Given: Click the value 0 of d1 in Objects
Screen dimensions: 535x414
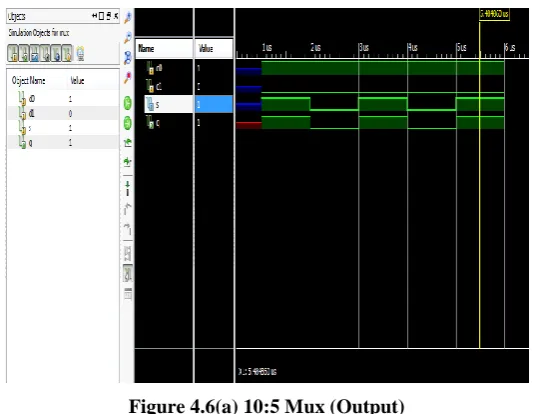Looking at the screenshot, I should tap(70, 114).
